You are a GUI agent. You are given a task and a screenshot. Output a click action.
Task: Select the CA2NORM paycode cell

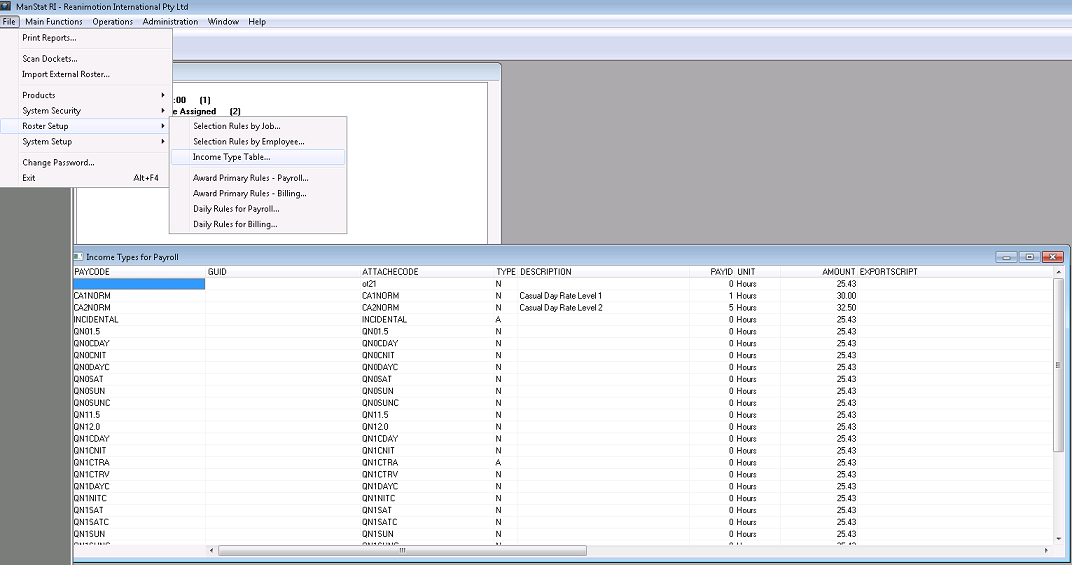click(139, 308)
